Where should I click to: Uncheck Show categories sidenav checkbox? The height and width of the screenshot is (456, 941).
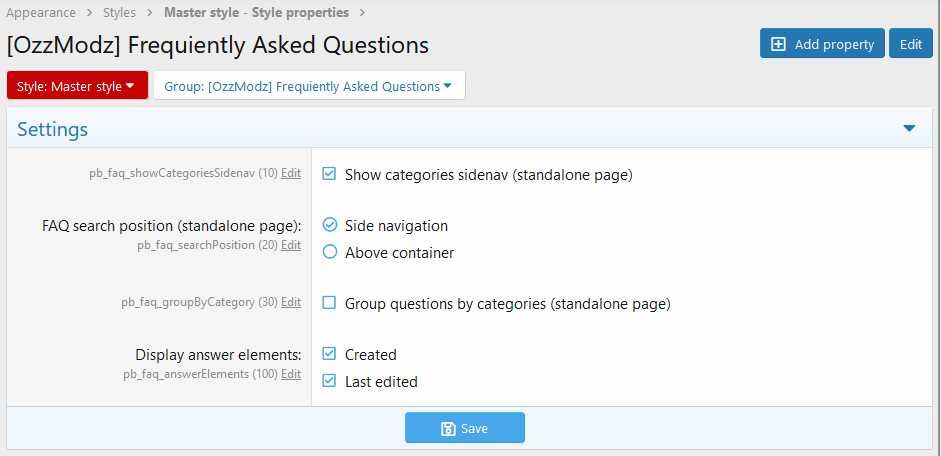click(x=329, y=174)
